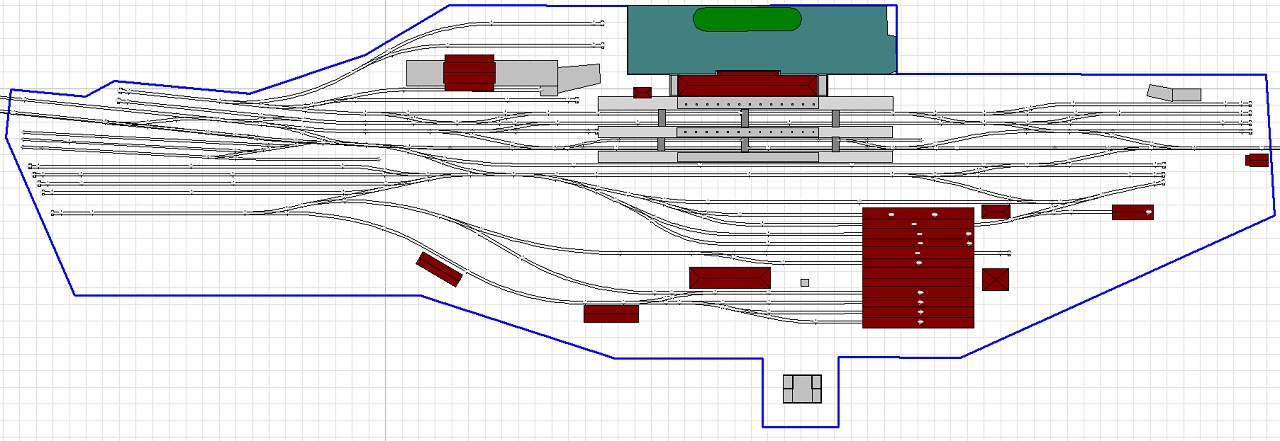Click the small red building at far right edge

[x=1256, y=160]
